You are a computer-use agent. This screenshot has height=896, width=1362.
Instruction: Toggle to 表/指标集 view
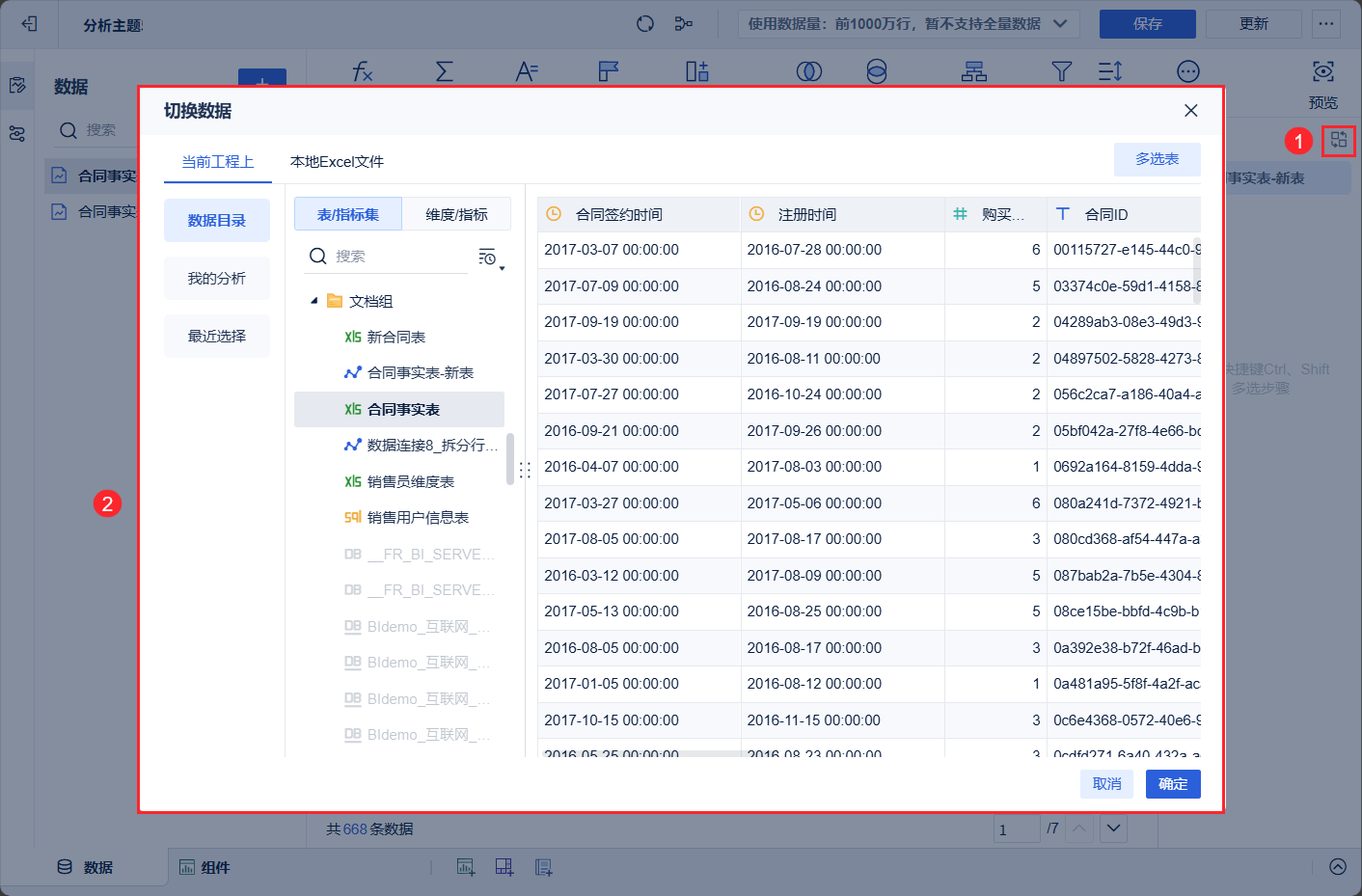tap(348, 214)
